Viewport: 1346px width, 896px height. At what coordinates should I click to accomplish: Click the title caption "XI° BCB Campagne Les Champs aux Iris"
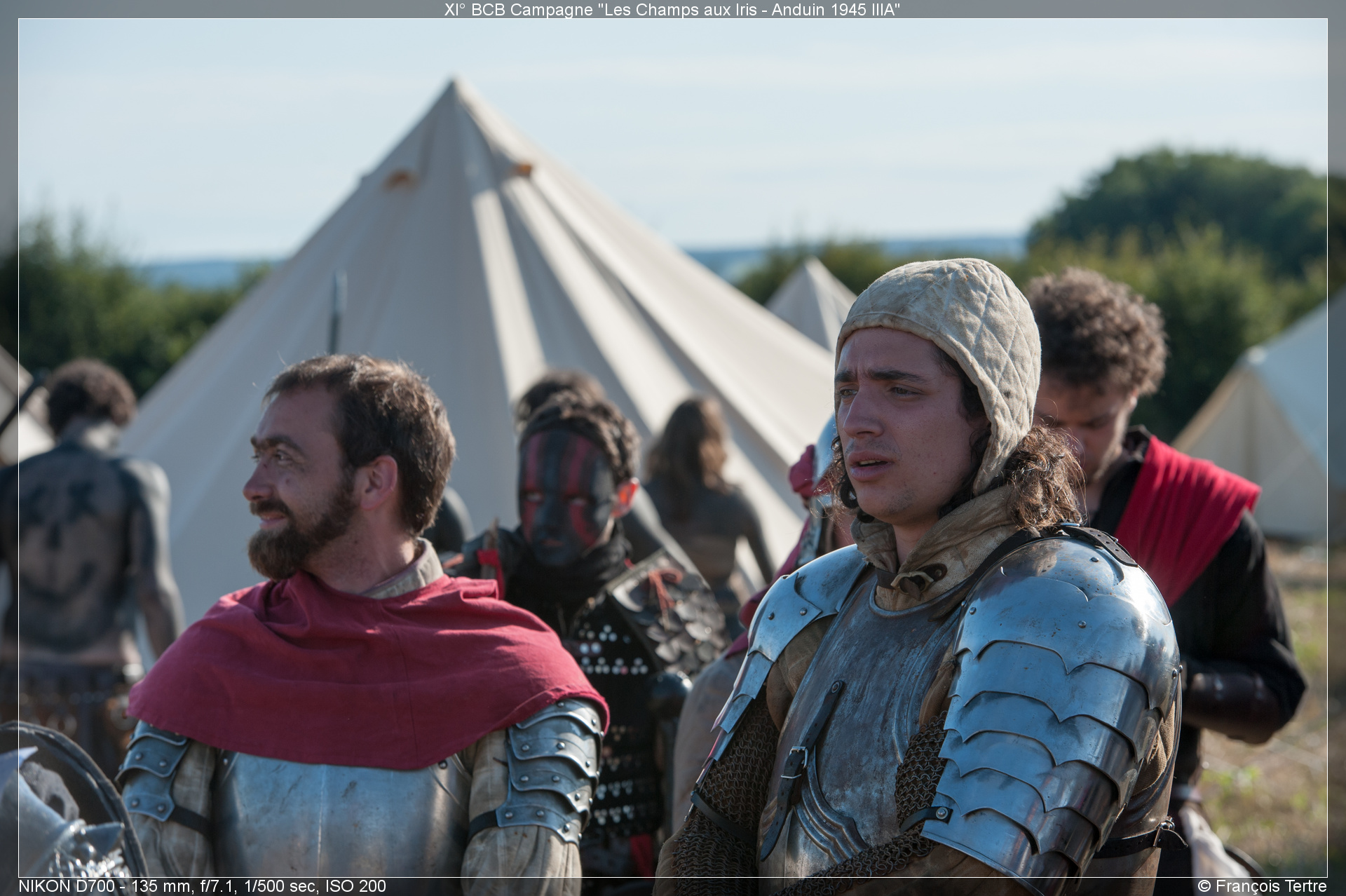click(672, 9)
